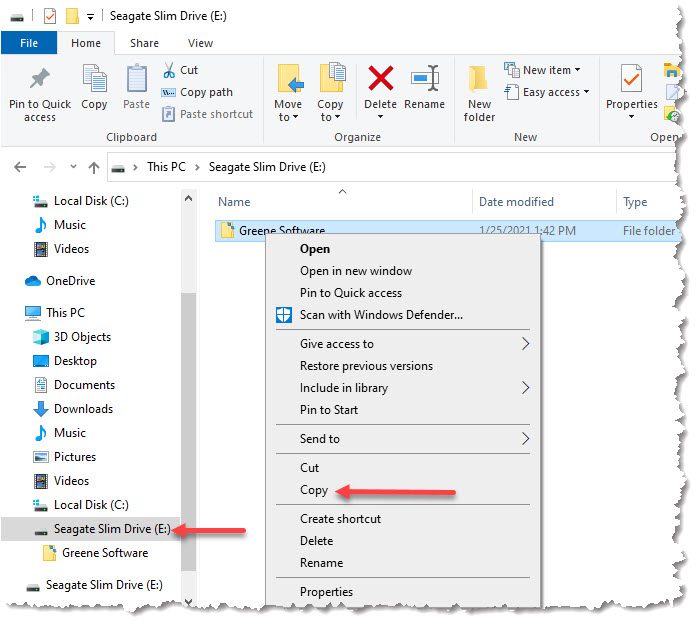Switch to the View ribbon tab

coord(200,43)
